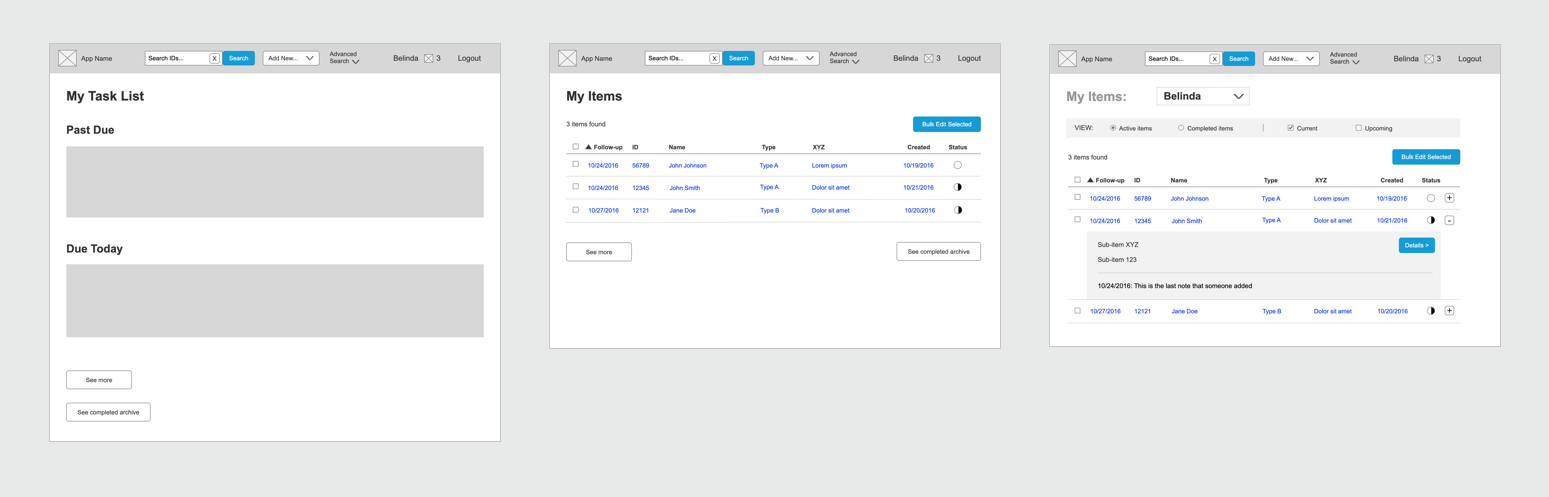Check the 12345 row checkbox in middle panel

click(x=575, y=186)
